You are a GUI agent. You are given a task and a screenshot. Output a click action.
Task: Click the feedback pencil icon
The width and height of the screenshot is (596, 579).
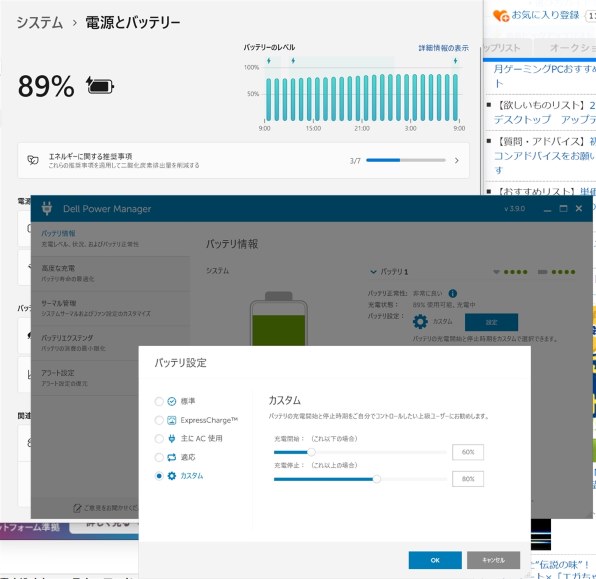point(77,508)
